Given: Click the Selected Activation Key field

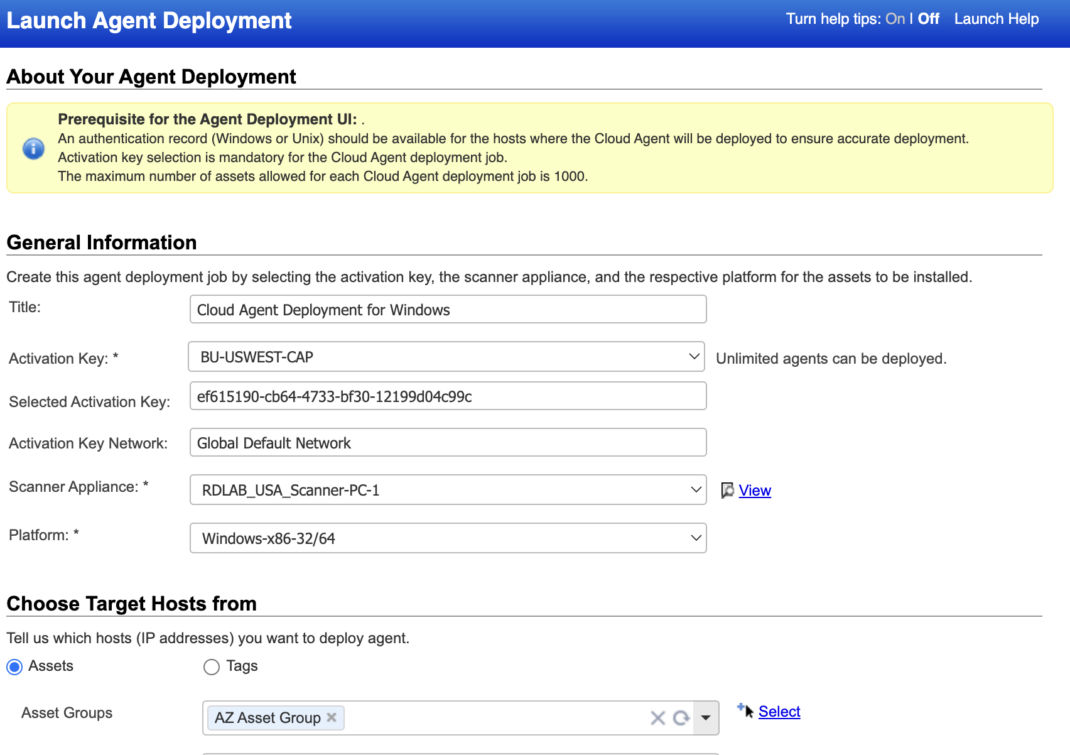Looking at the screenshot, I should (447, 395).
